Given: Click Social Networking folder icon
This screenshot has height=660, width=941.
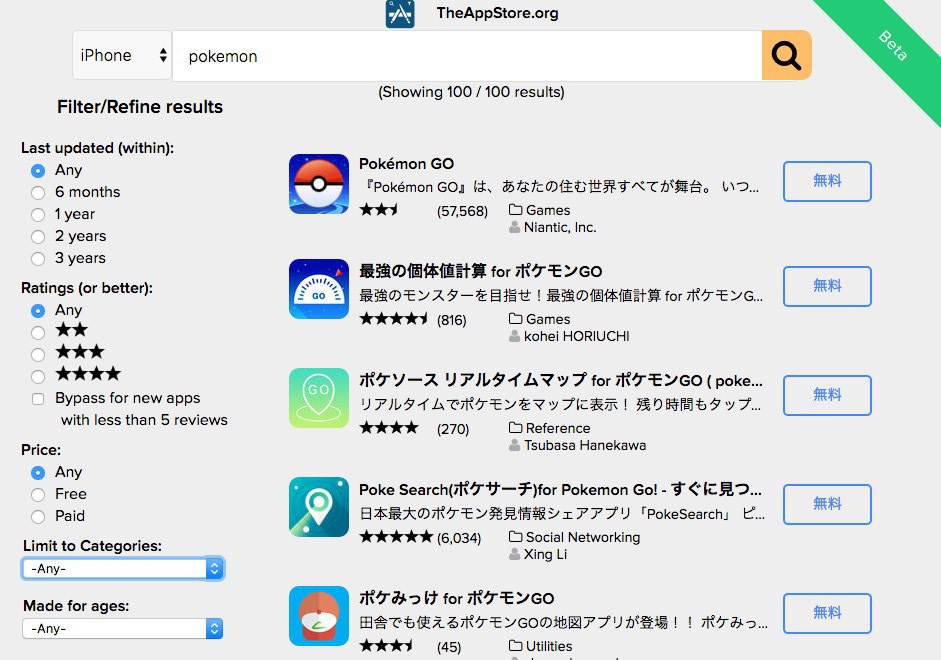Looking at the screenshot, I should pyautogui.click(x=516, y=537).
